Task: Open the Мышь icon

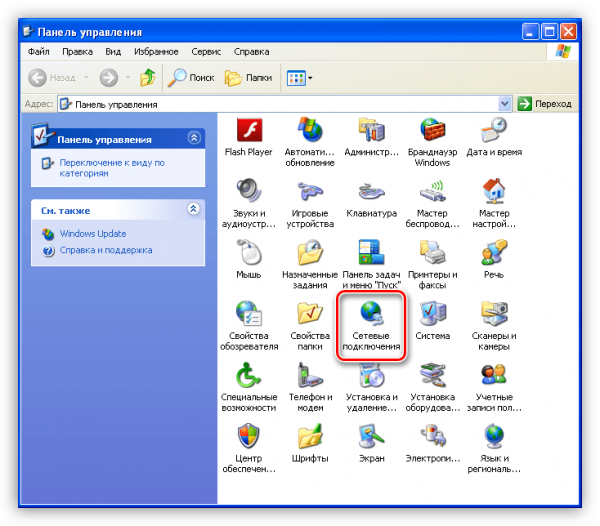Action: click(249, 252)
